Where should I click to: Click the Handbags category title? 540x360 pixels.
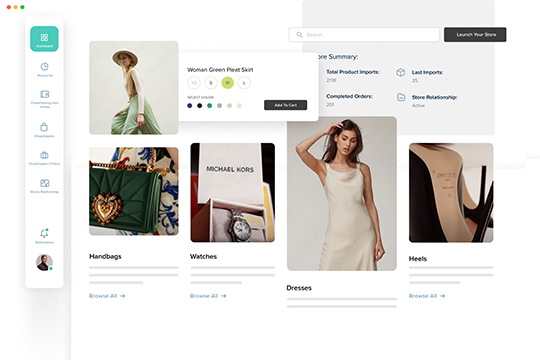(105, 256)
